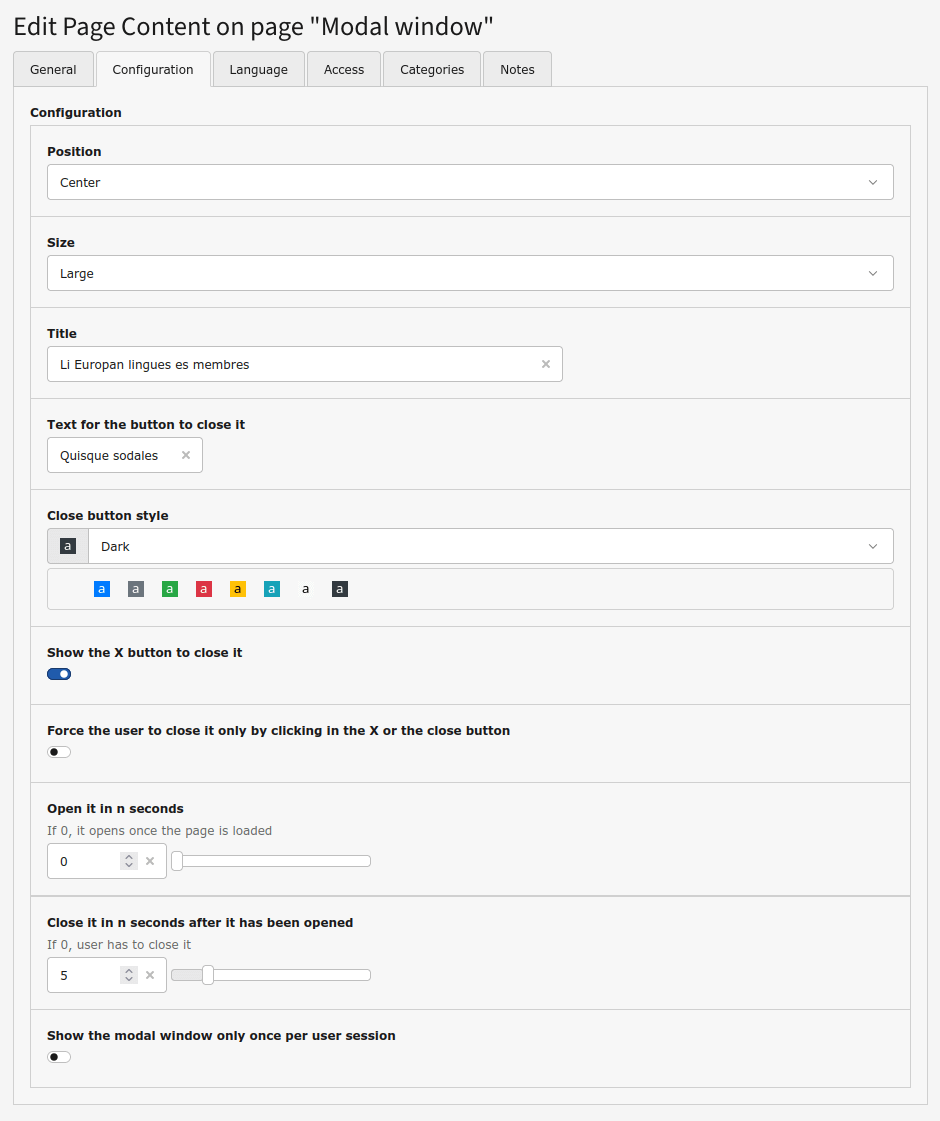Open the Position dropdown
This screenshot has height=1121, width=940.
[470, 183]
